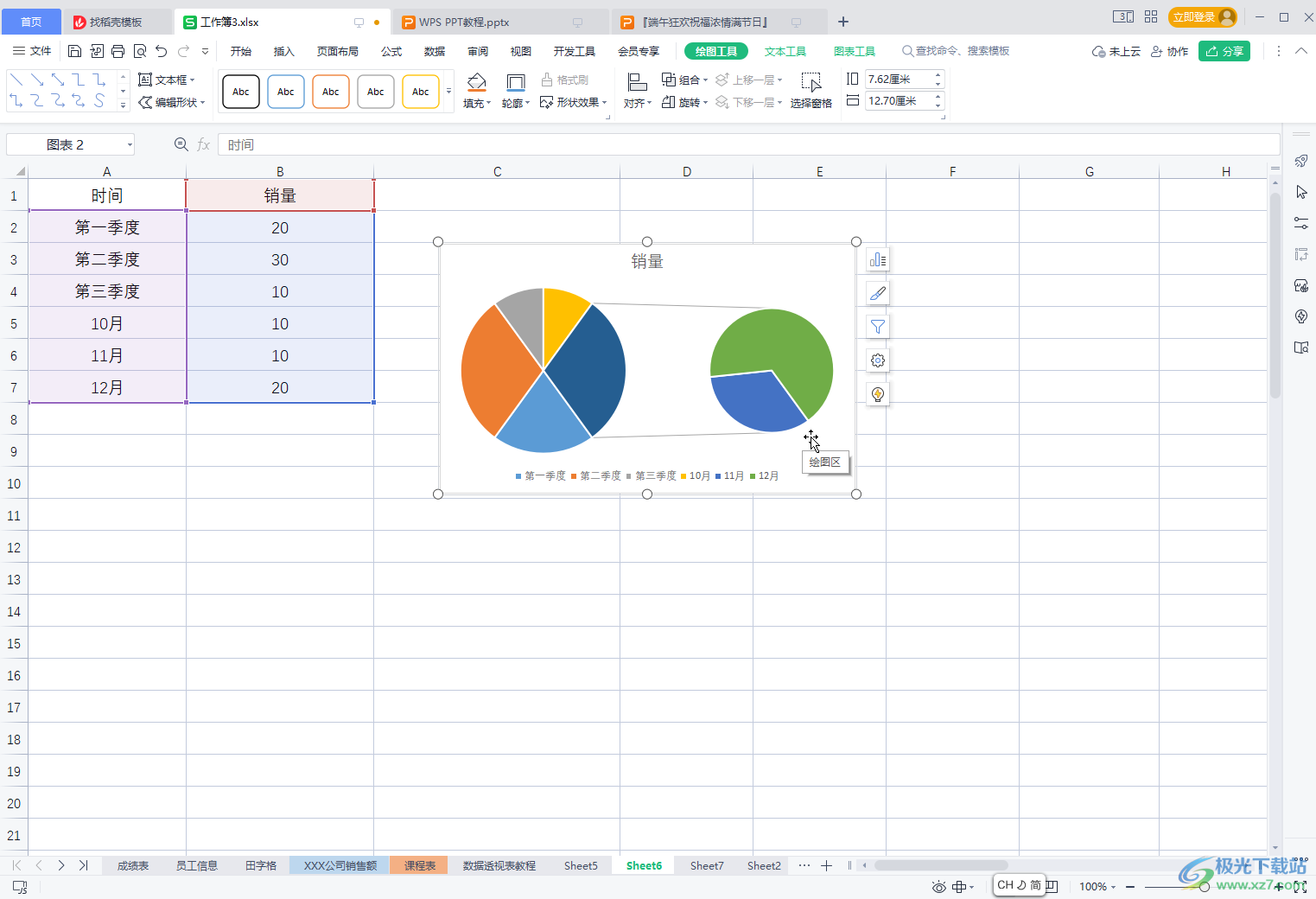Switch to the 图表工具 tab
The width and height of the screenshot is (1316, 899).
[855, 51]
